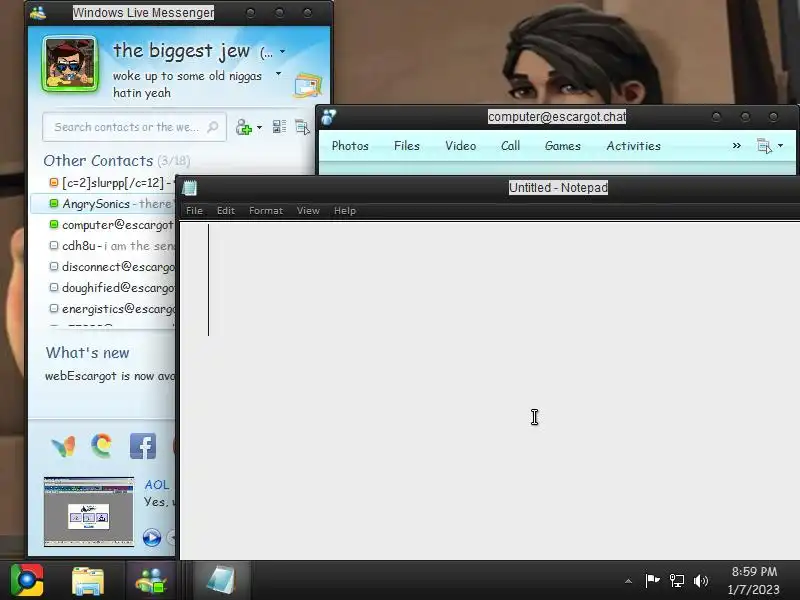Click Call in the chat window

click(x=510, y=146)
